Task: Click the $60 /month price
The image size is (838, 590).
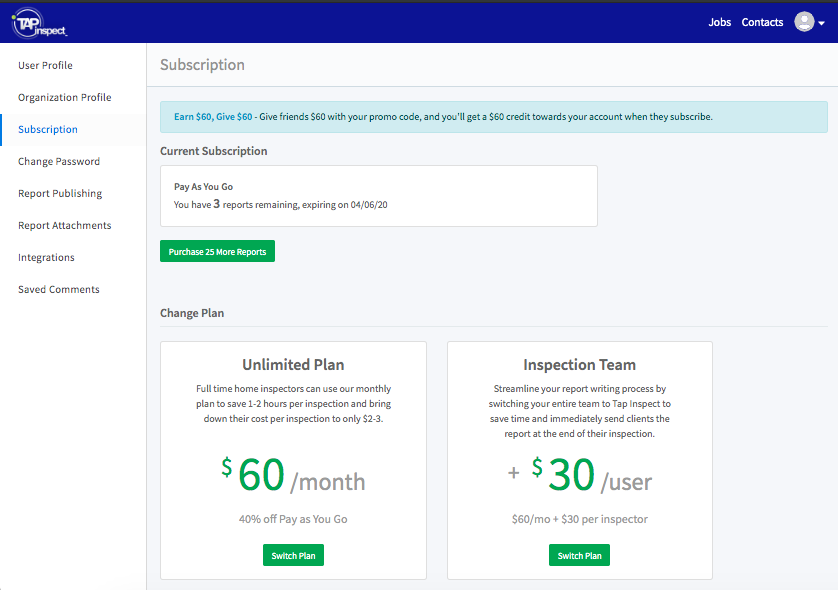Action: pos(293,475)
